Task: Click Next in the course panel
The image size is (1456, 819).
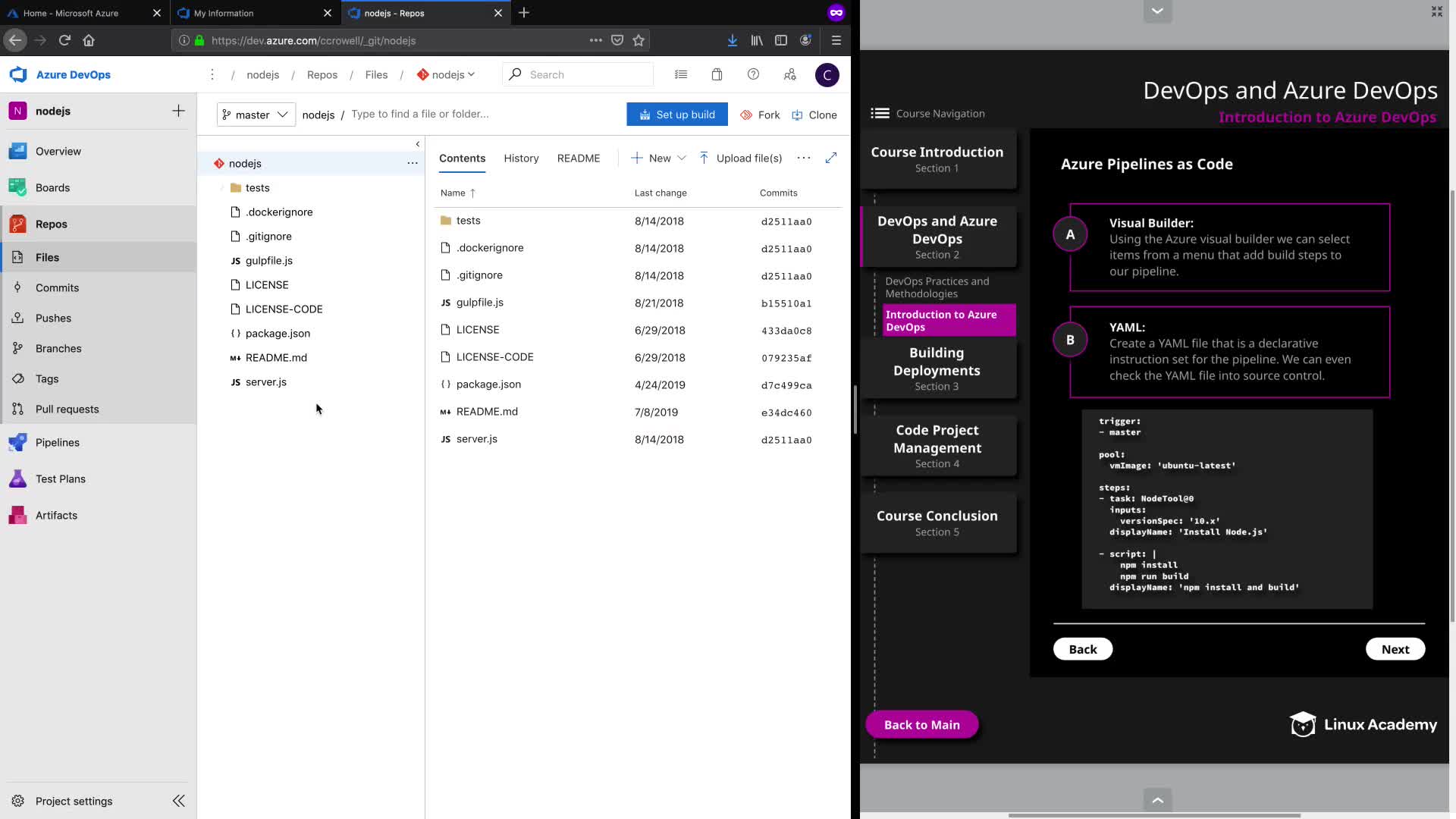Action: click(x=1395, y=649)
